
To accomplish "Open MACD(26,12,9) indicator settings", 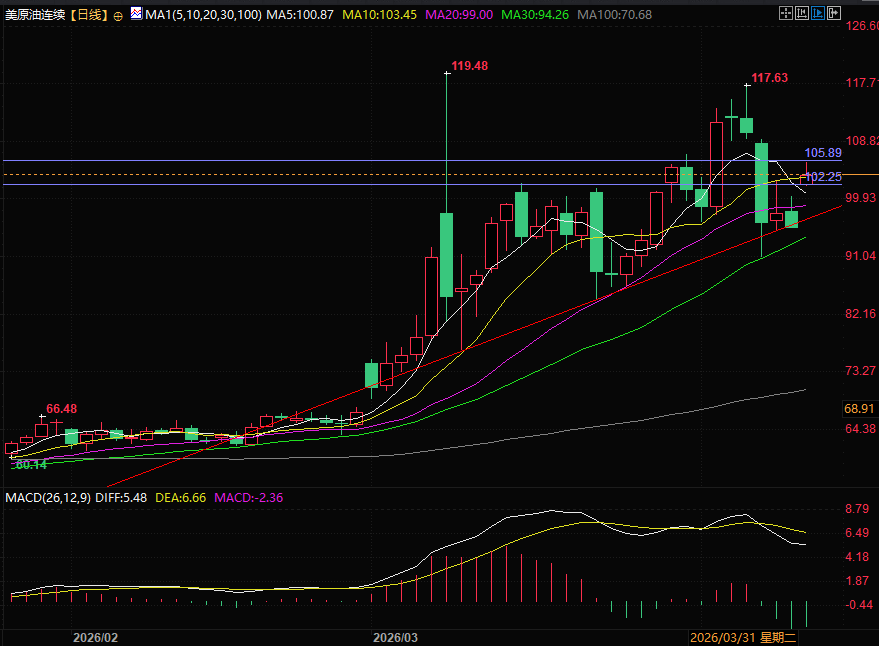I will point(48,498).
